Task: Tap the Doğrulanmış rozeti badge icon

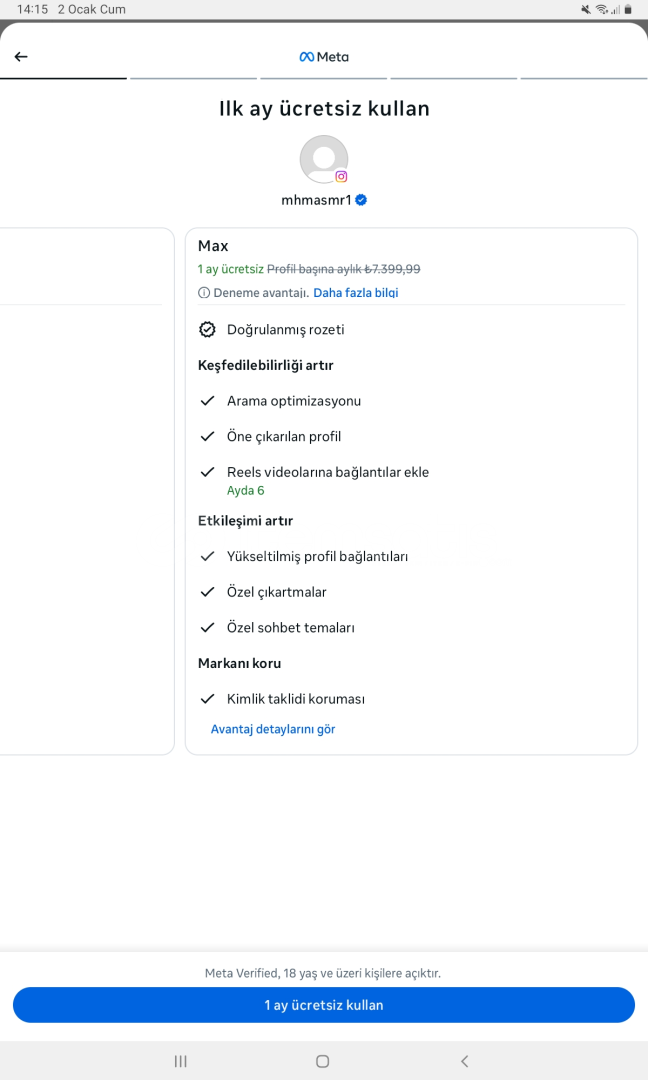Action: [207, 329]
